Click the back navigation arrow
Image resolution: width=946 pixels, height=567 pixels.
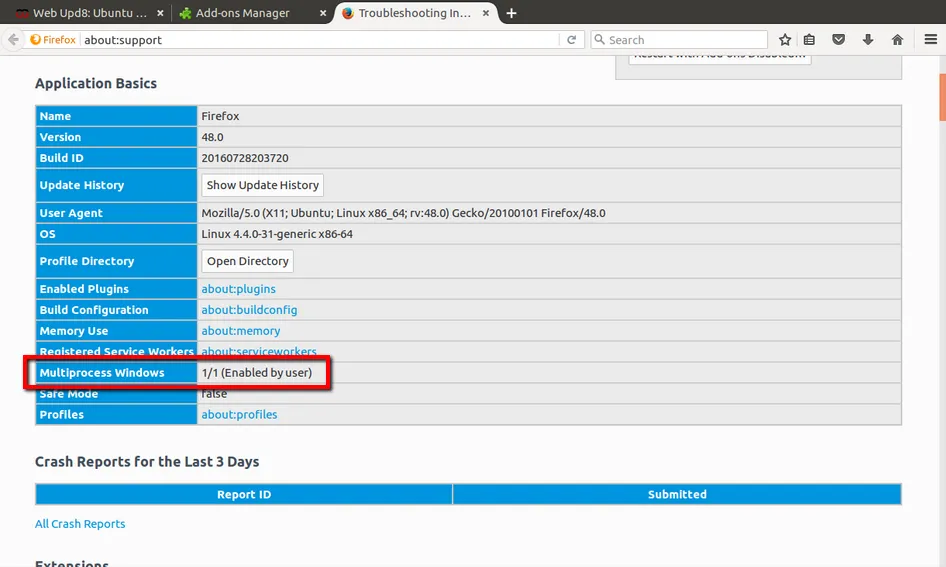pos(13,40)
